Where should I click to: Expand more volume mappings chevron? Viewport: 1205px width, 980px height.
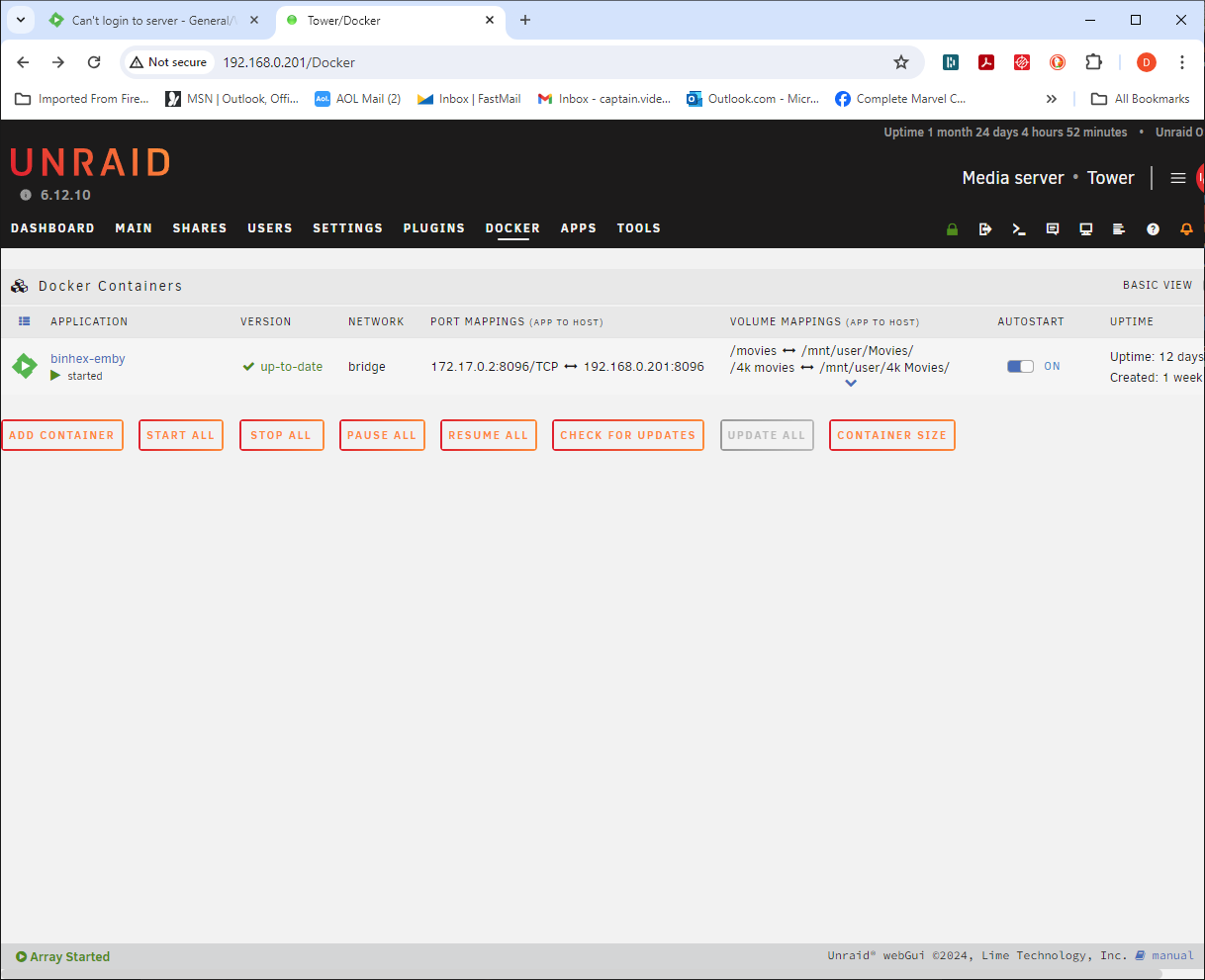click(851, 384)
